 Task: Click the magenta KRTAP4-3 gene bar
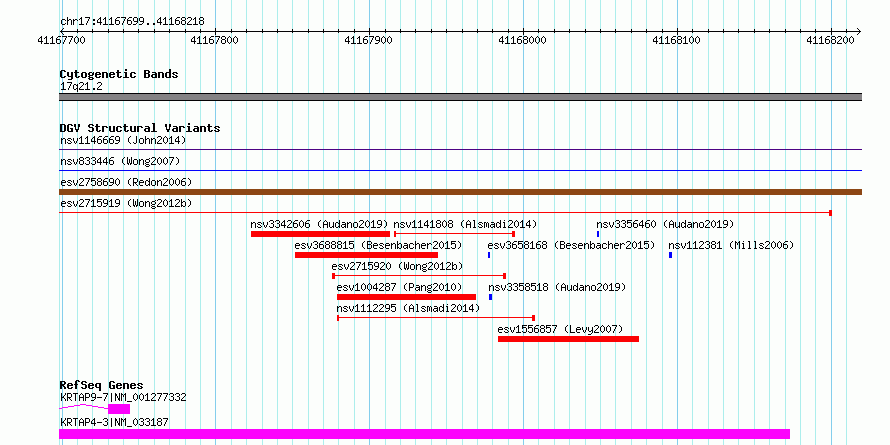click(425, 434)
